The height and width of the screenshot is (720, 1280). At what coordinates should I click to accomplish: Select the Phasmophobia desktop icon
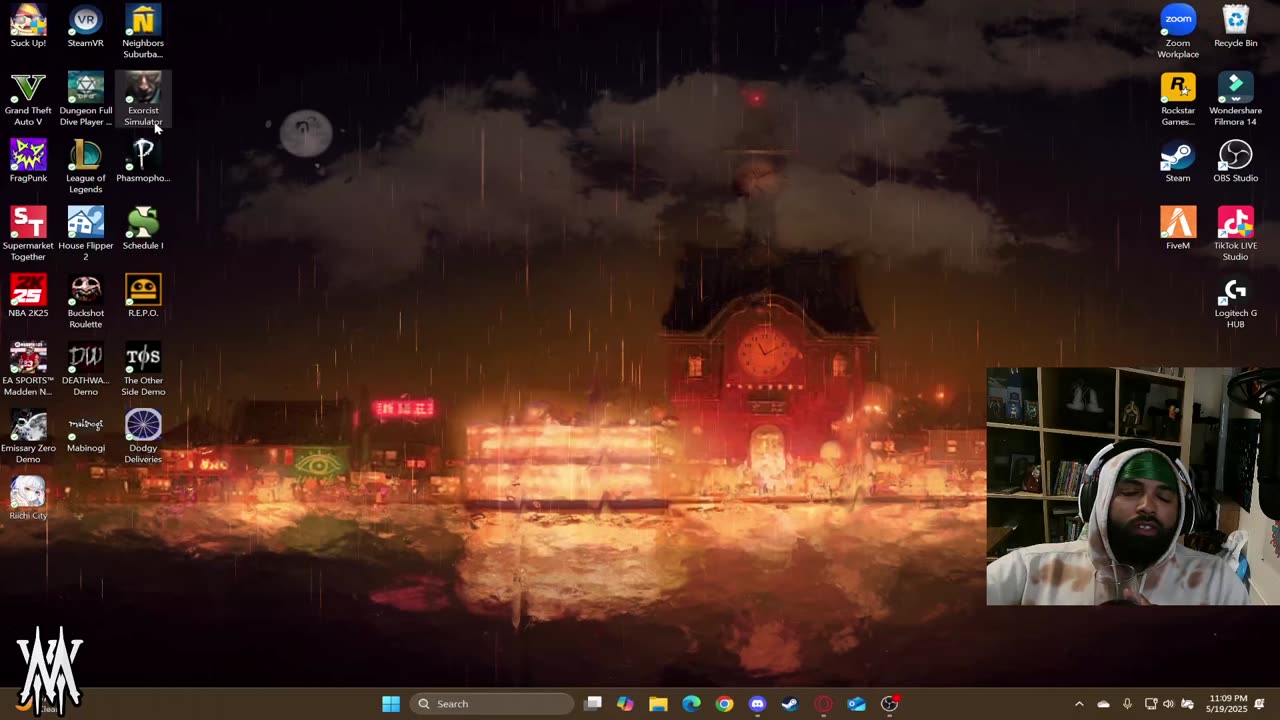(143, 161)
